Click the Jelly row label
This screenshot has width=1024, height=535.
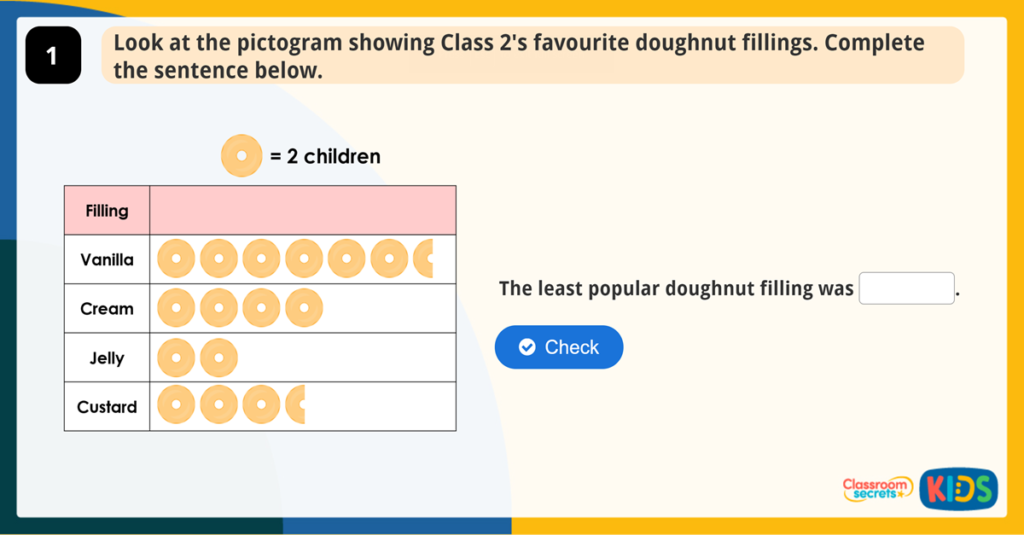[x=107, y=358]
